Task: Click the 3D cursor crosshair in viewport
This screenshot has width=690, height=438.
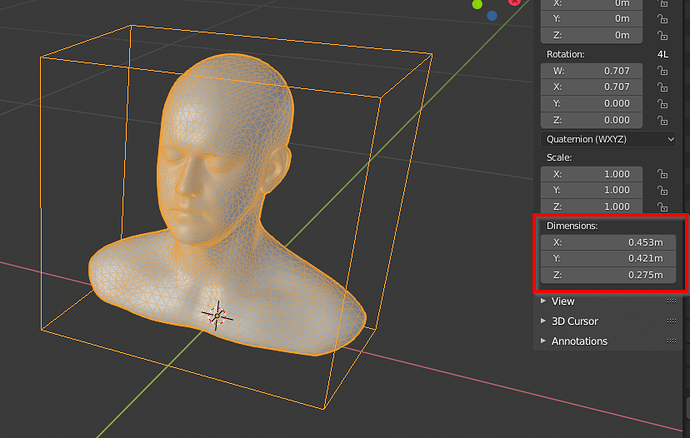Action: tap(217, 315)
